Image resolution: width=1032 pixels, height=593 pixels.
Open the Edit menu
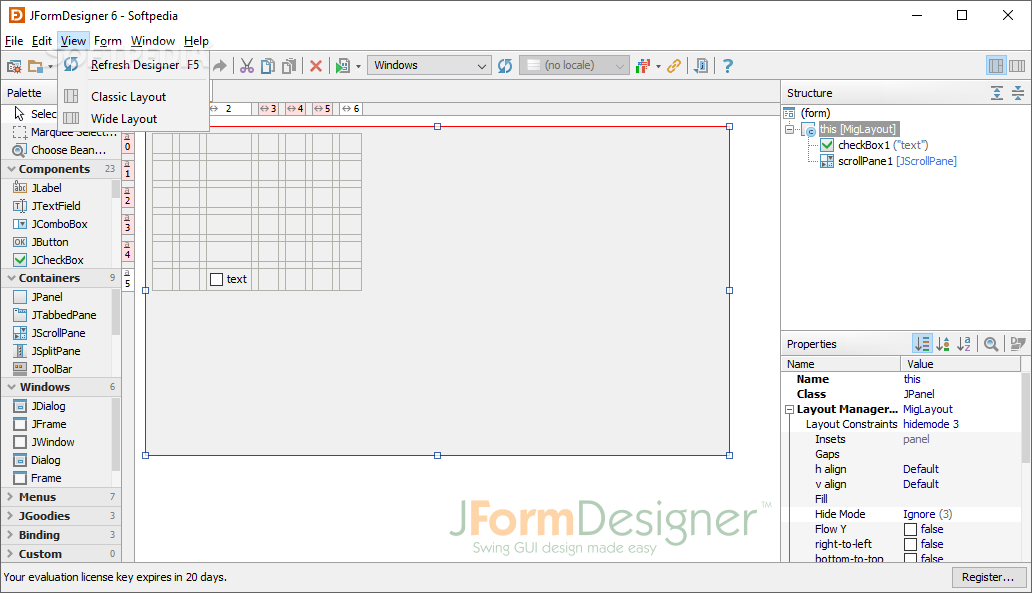tap(41, 41)
